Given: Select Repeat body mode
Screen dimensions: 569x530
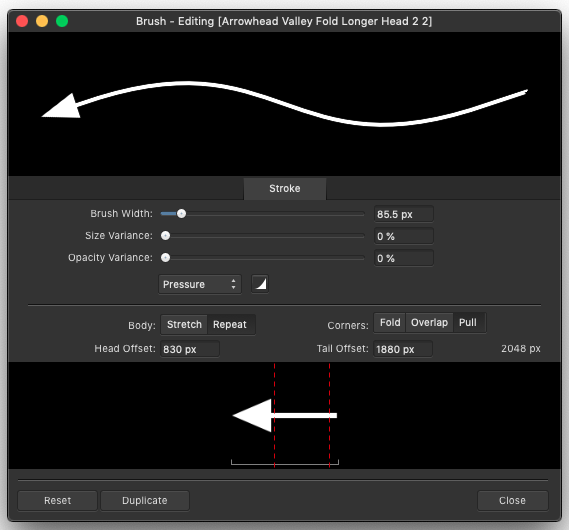Looking at the screenshot, I should pyautogui.click(x=230, y=324).
